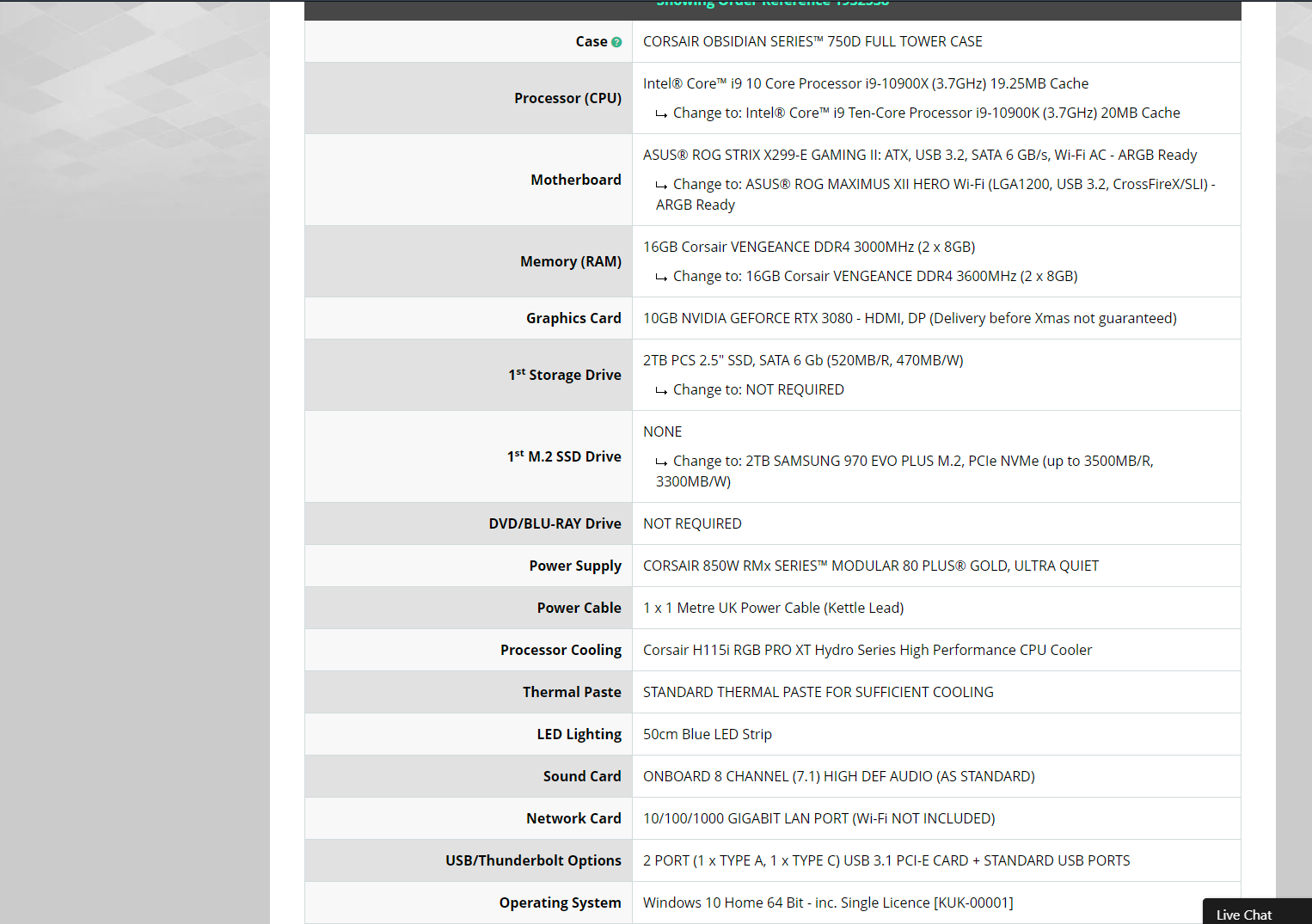Click 16GB Corsair VENGEANCE DDR4 3000MHz text
The height and width of the screenshot is (924, 1312).
coord(809,247)
